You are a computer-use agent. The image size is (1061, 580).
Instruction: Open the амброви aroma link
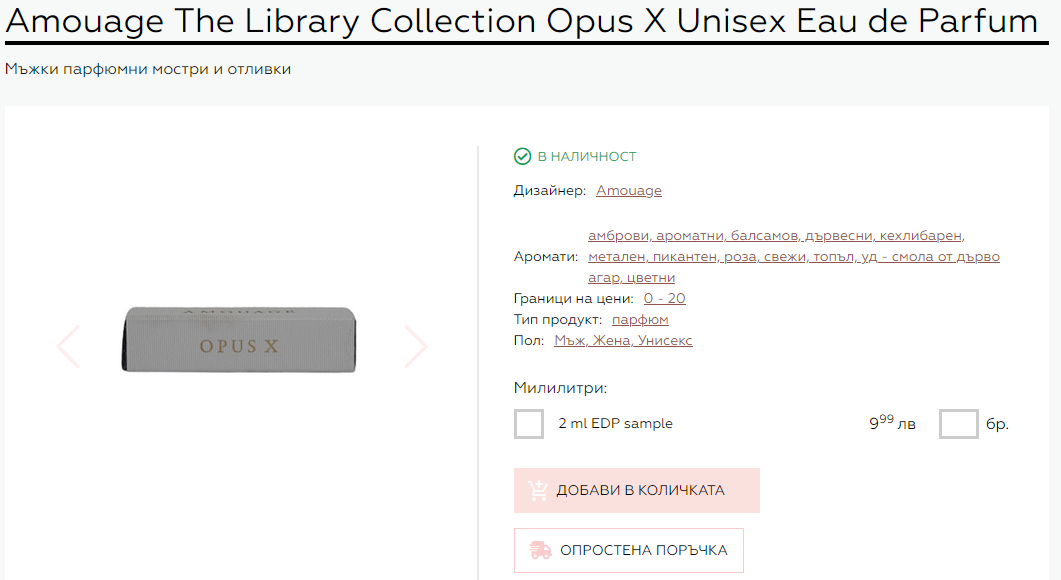pyautogui.click(x=619, y=236)
